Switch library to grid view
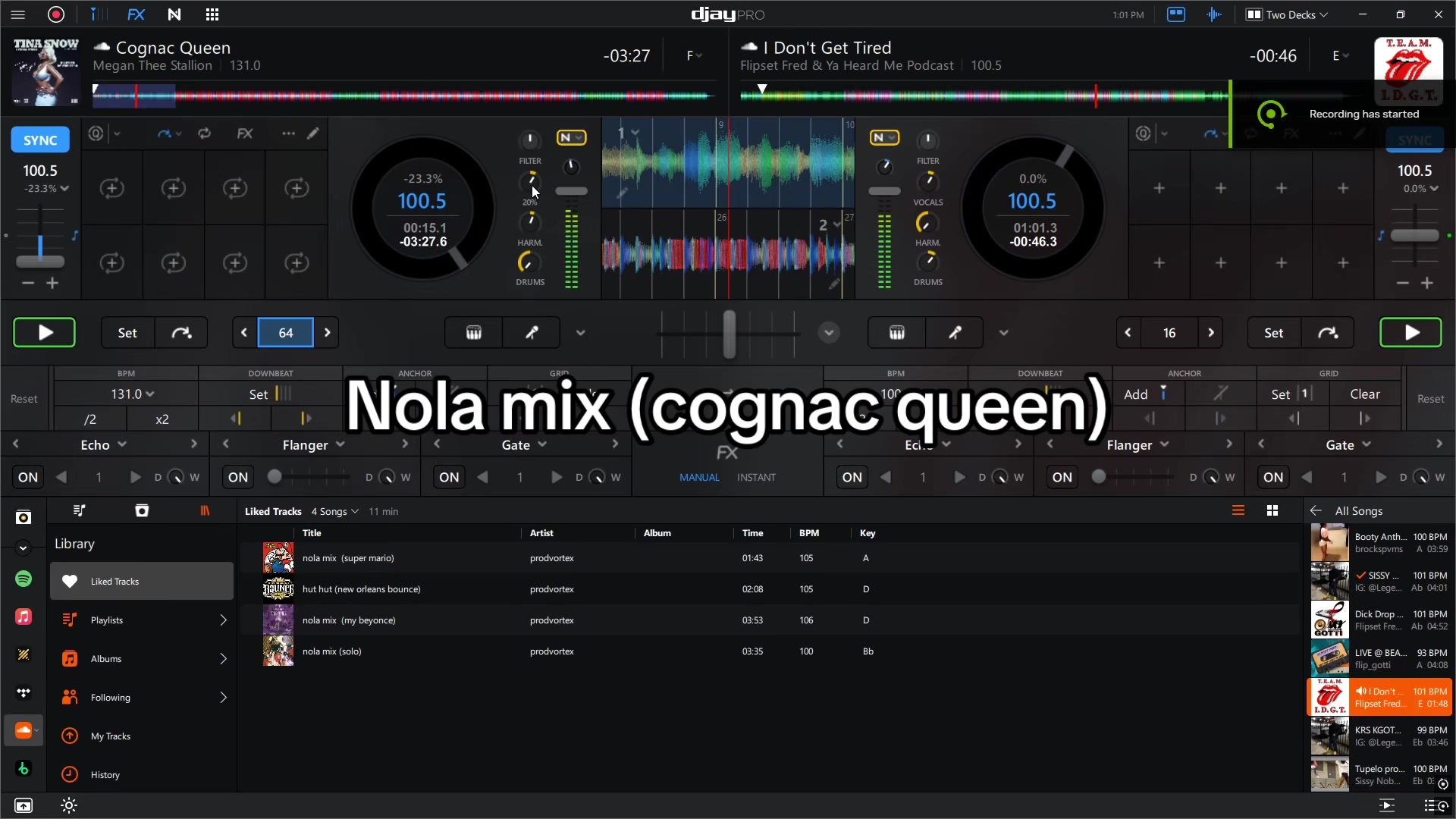Image resolution: width=1456 pixels, height=819 pixels. click(1272, 511)
